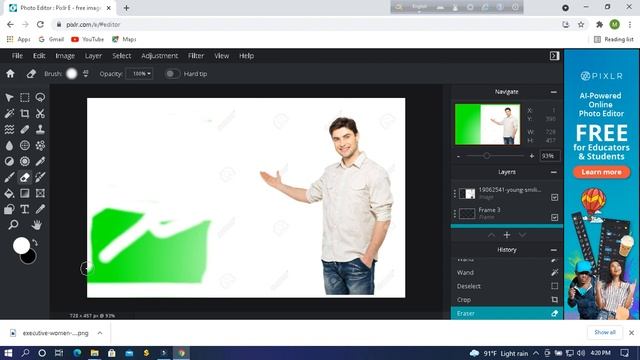Select the Arrange arrow tool
640x360 pixels.
[9, 98]
